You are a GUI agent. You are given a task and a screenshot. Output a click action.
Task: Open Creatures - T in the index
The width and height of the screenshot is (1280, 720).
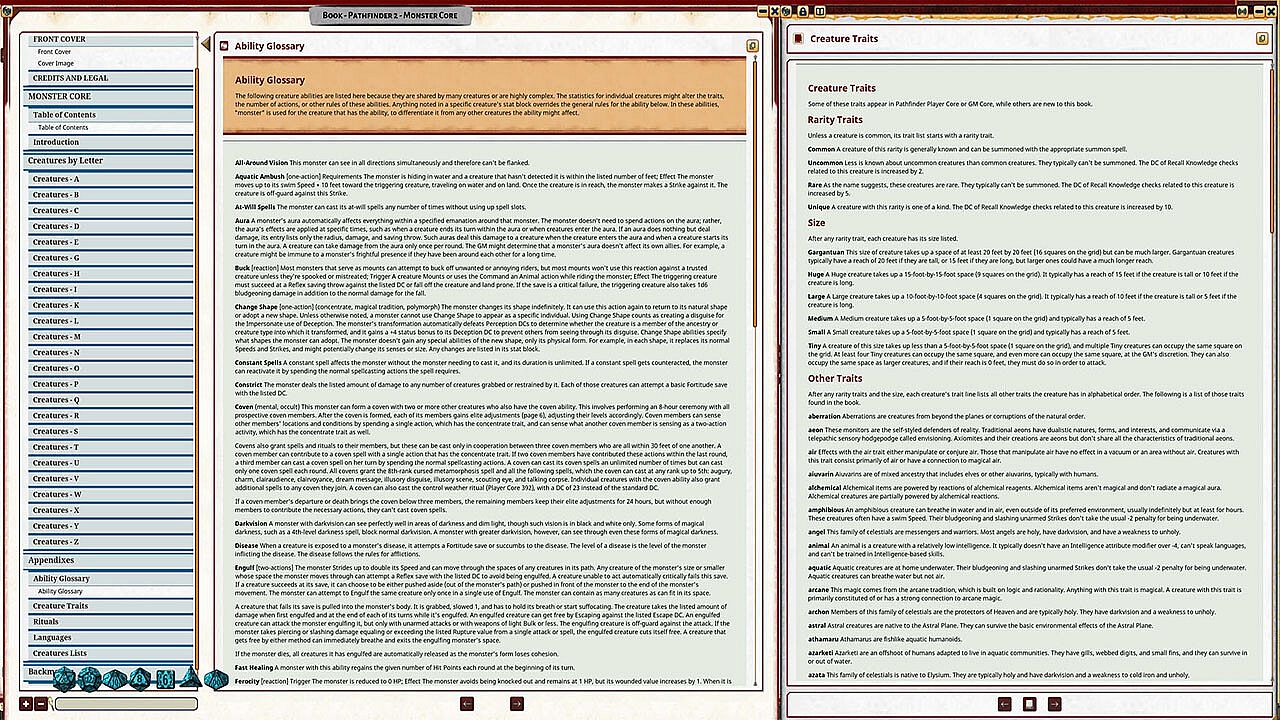(x=109, y=448)
